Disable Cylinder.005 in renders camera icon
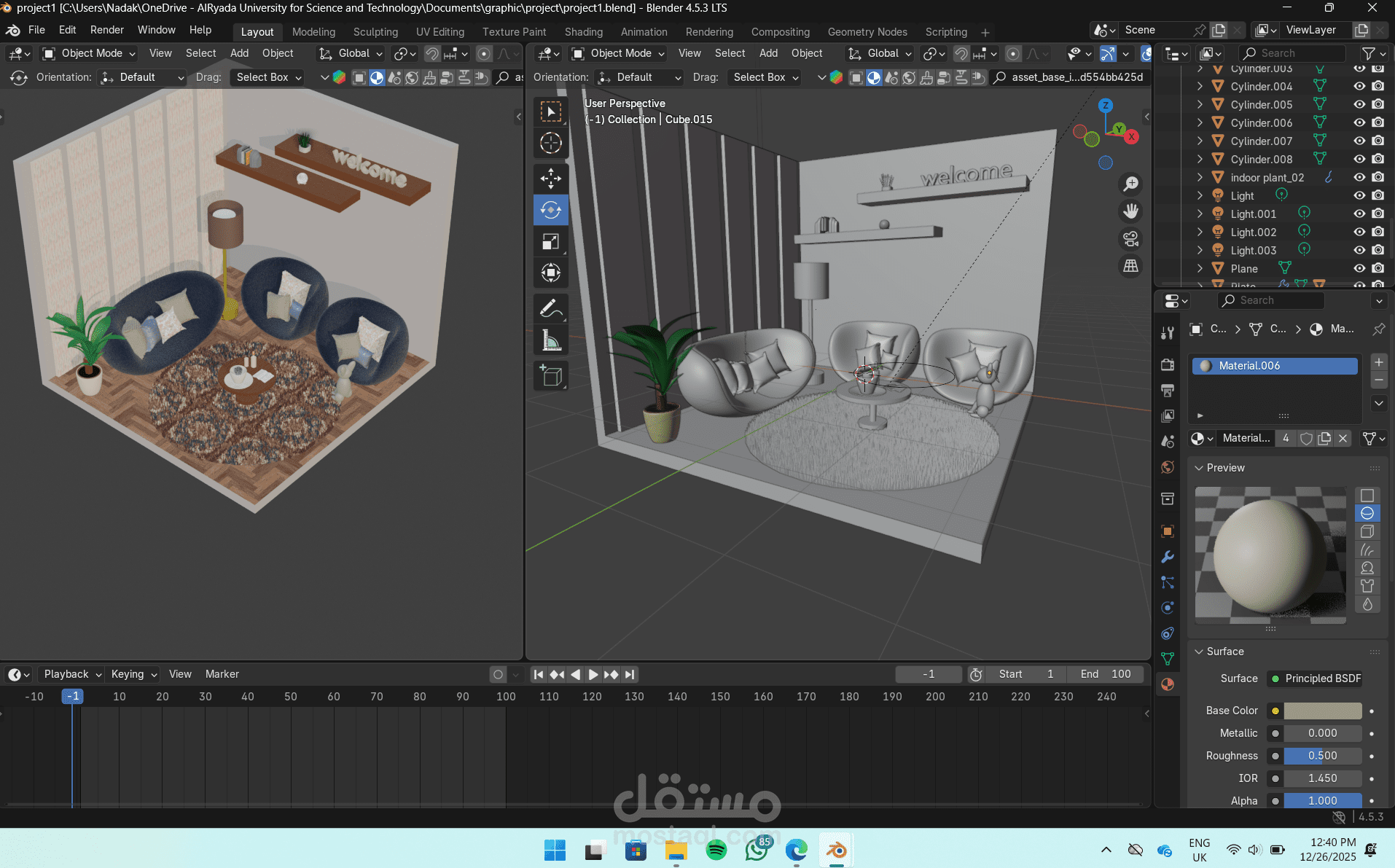Screen dimensions: 1395x868 [1378, 104]
